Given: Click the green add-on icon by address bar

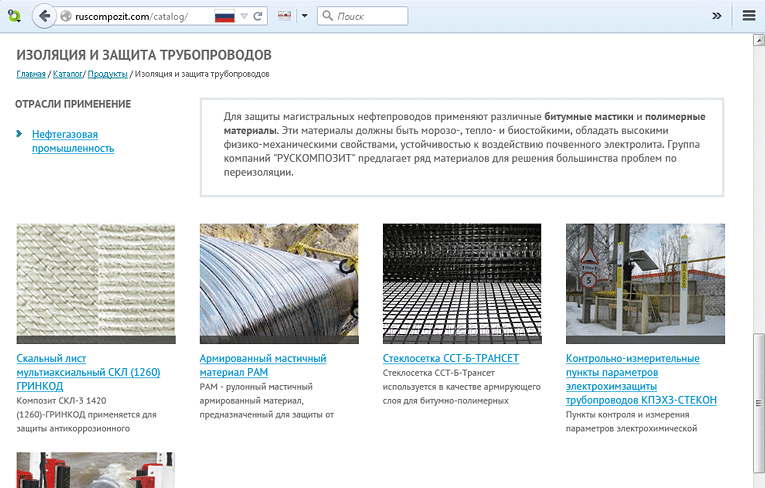Looking at the screenshot, I should [x=15, y=16].
